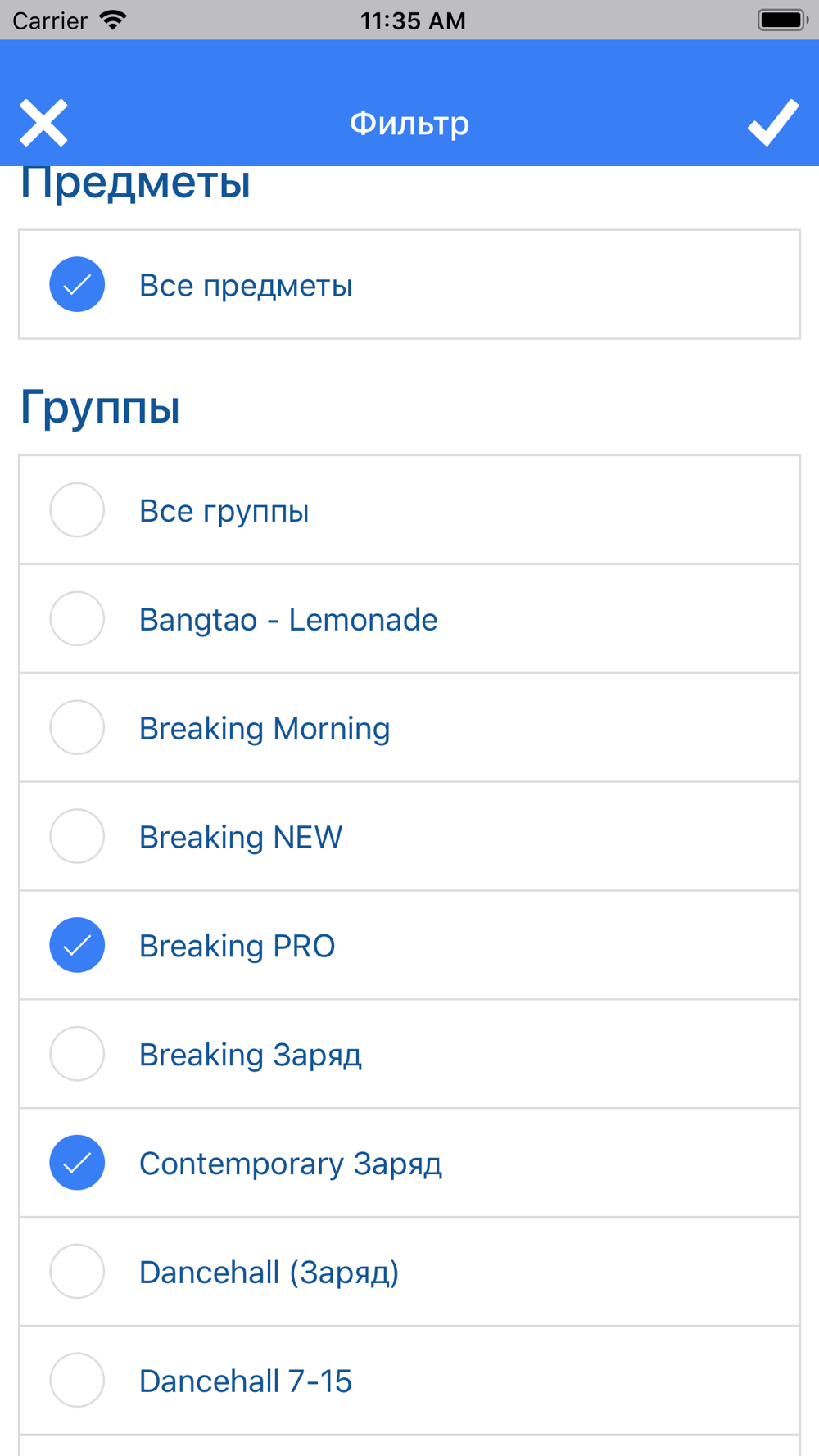Tap the Dancehall 7-15 row text
This screenshot has height=1456, width=819.
(245, 1381)
